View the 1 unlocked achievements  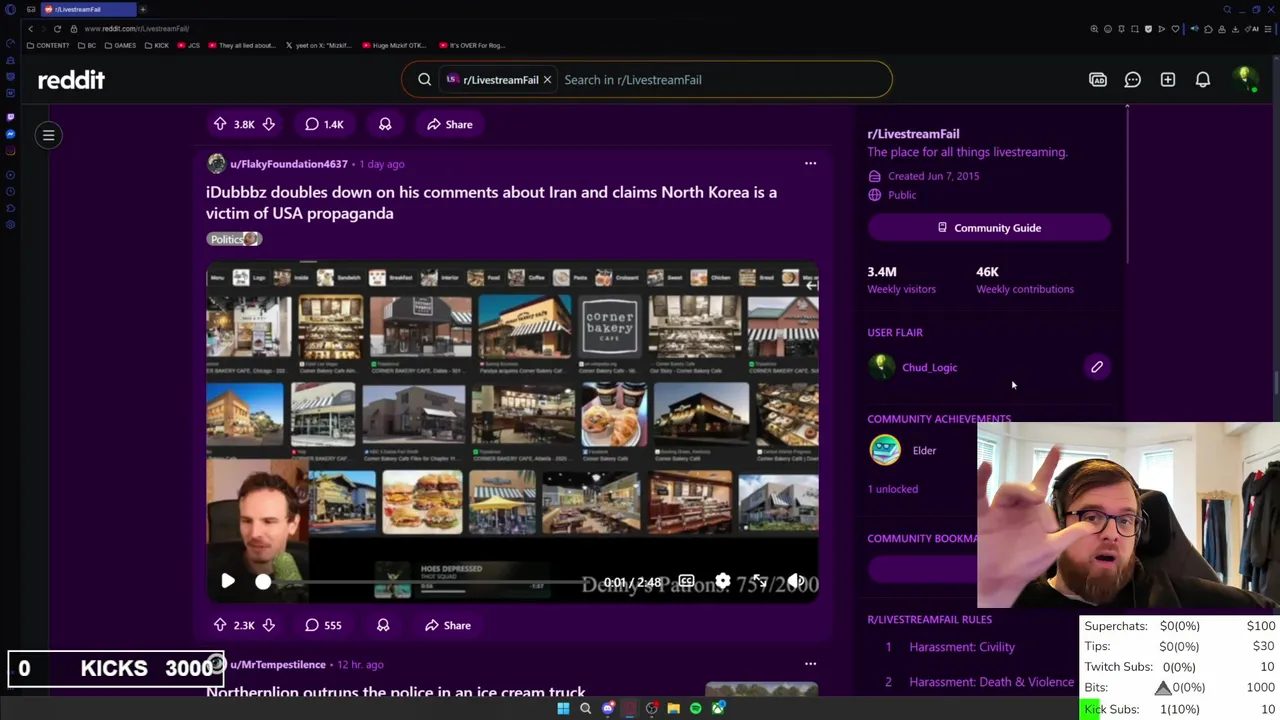[x=893, y=489]
